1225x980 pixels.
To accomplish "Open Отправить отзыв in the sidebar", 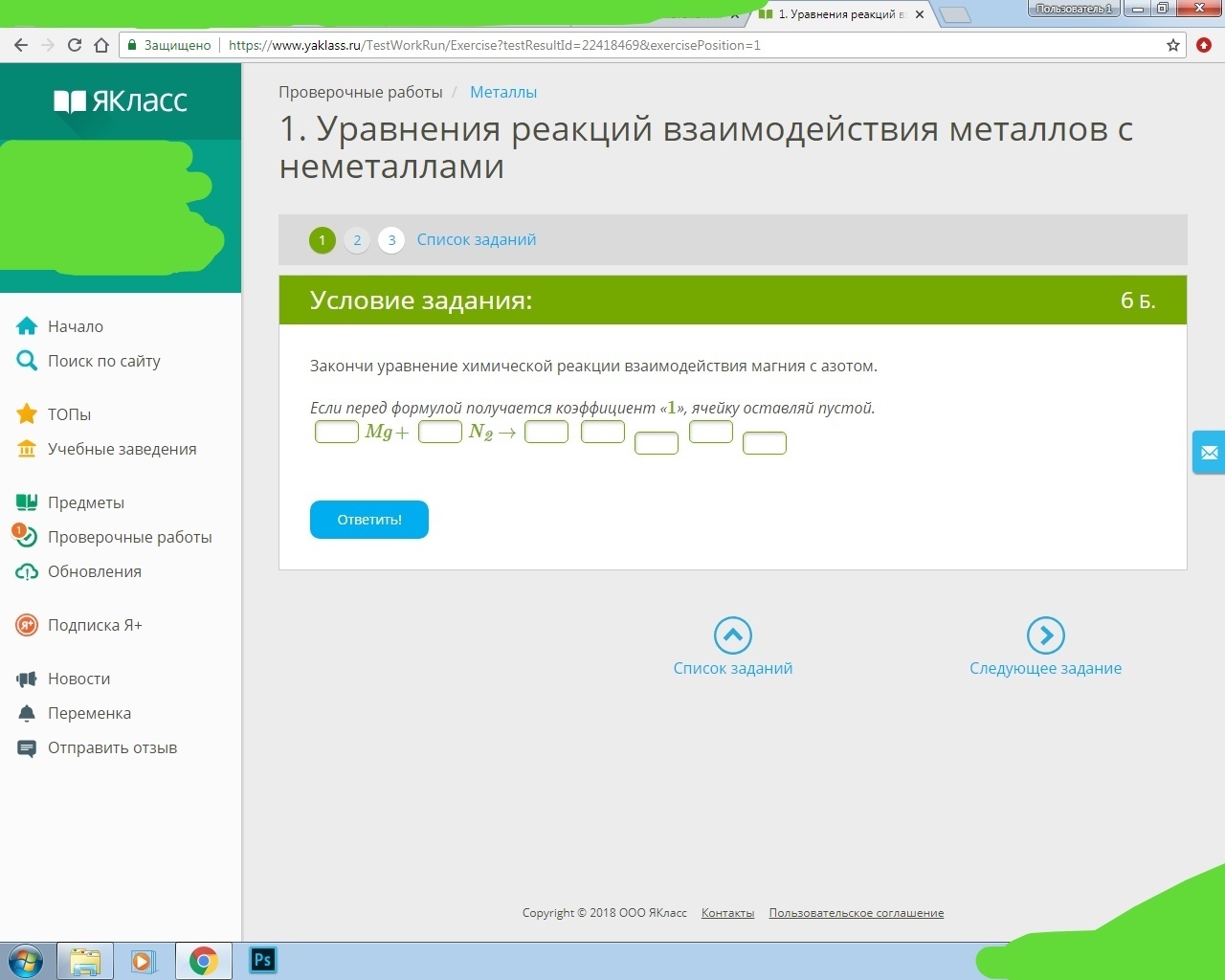I will tap(113, 747).
